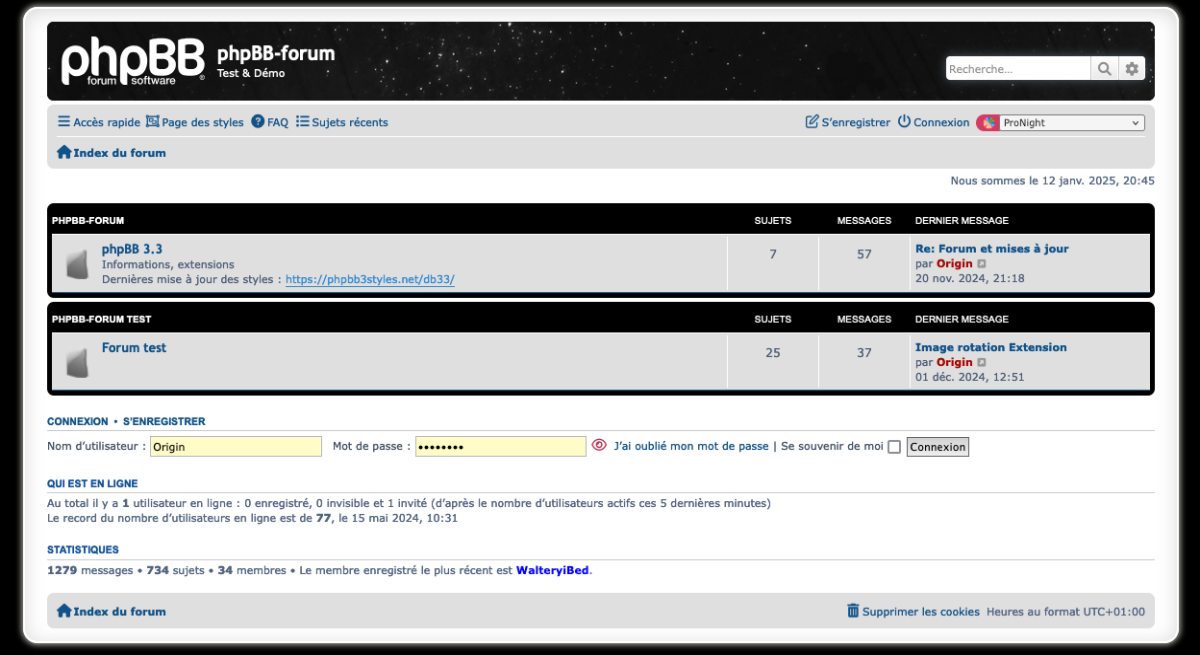Click the phpBB 3.3 forum folder icon
The width and height of the screenshot is (1200, 655).
(x=77, y=264)
